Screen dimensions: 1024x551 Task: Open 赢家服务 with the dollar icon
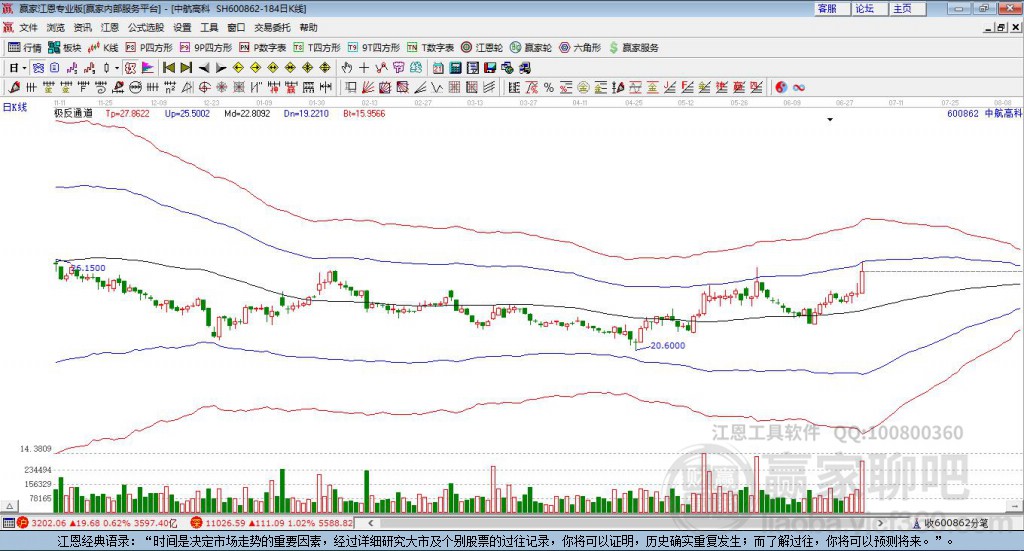click(633, 48)
